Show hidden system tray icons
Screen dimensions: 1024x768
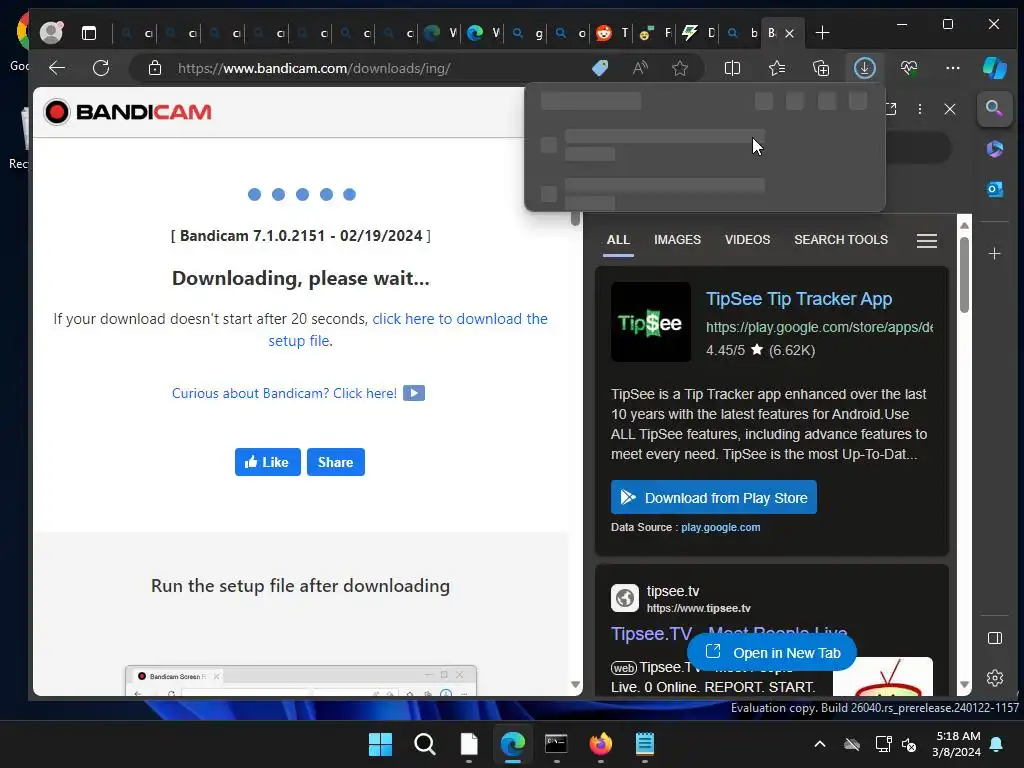820,744
